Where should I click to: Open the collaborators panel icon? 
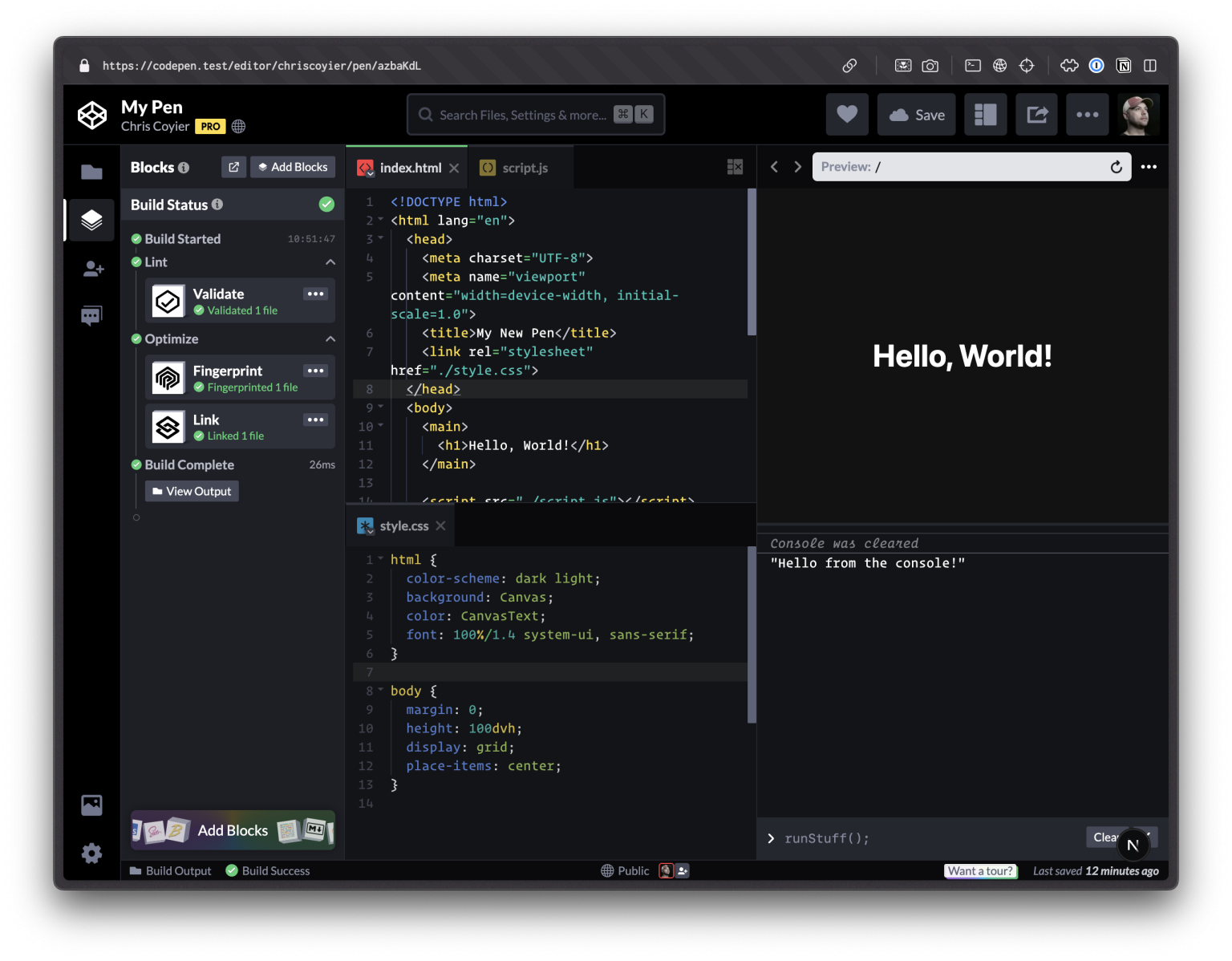tap(91, 269)
